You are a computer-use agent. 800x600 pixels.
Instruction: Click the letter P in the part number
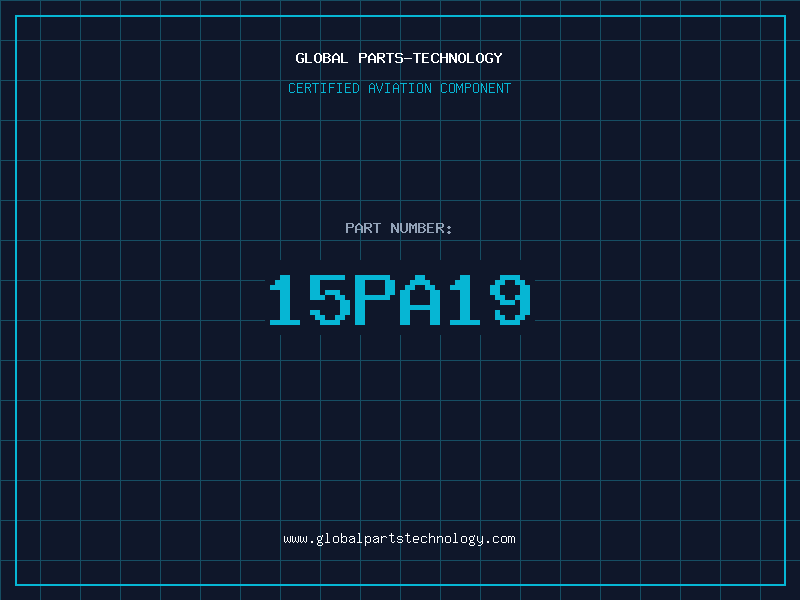pyautogui.click(x=375, y=300)
